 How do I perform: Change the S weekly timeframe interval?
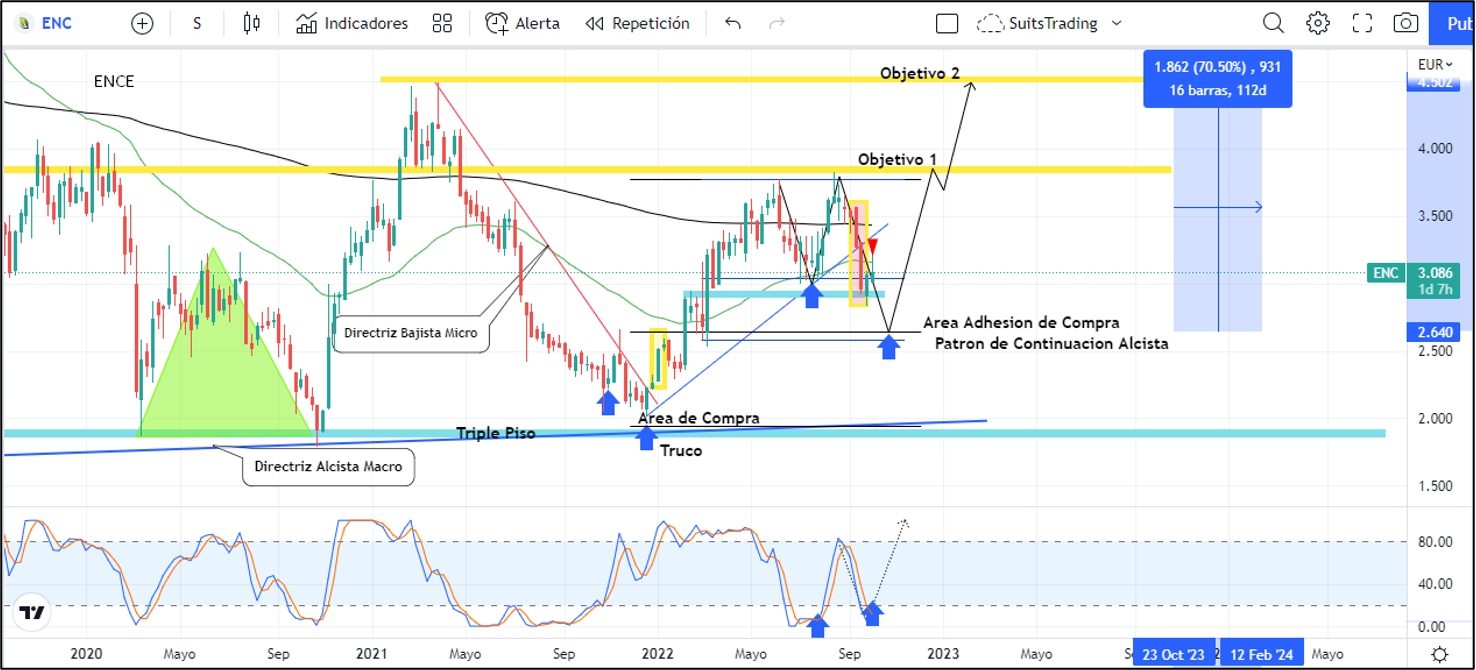point(197,23)
